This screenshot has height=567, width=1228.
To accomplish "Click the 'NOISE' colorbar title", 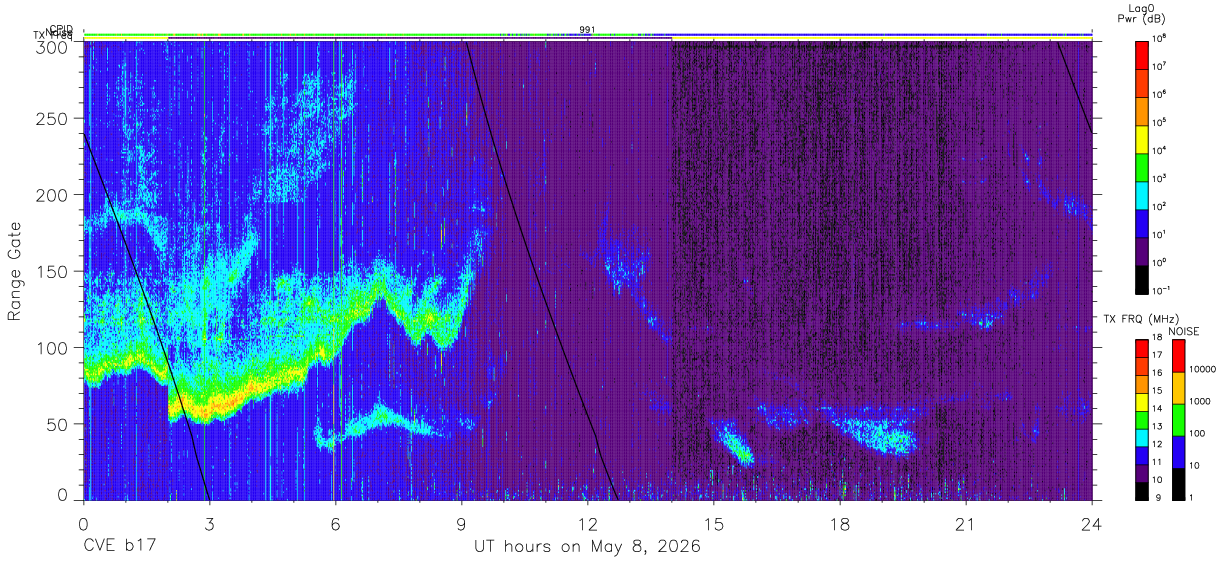I will [x=1183, y=331].
